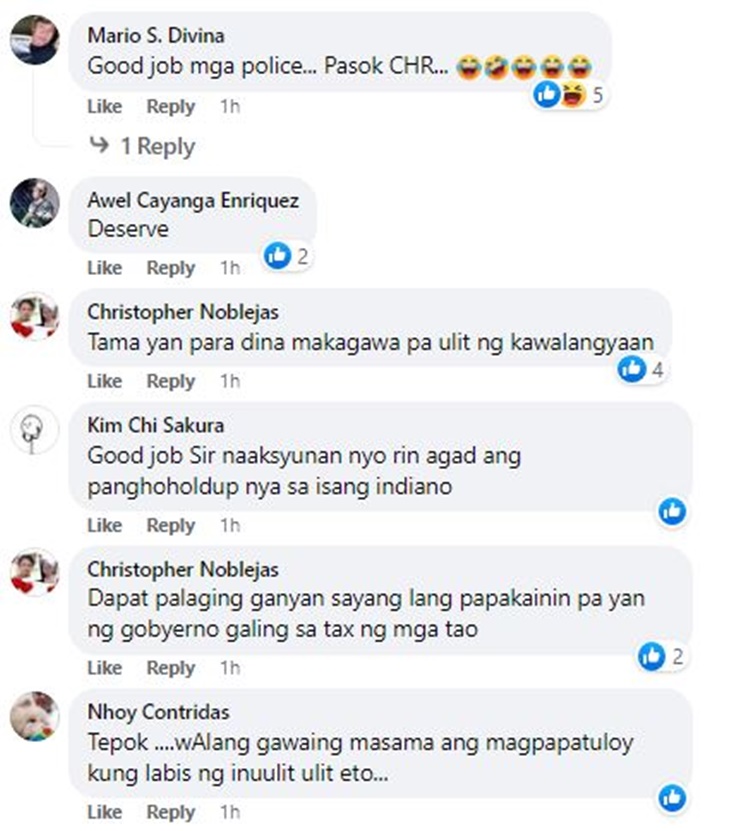This screenshot has width=750, height=831.
Task: Open Awel Cayanga Enriquez's avatar
Action: point(34,203)
